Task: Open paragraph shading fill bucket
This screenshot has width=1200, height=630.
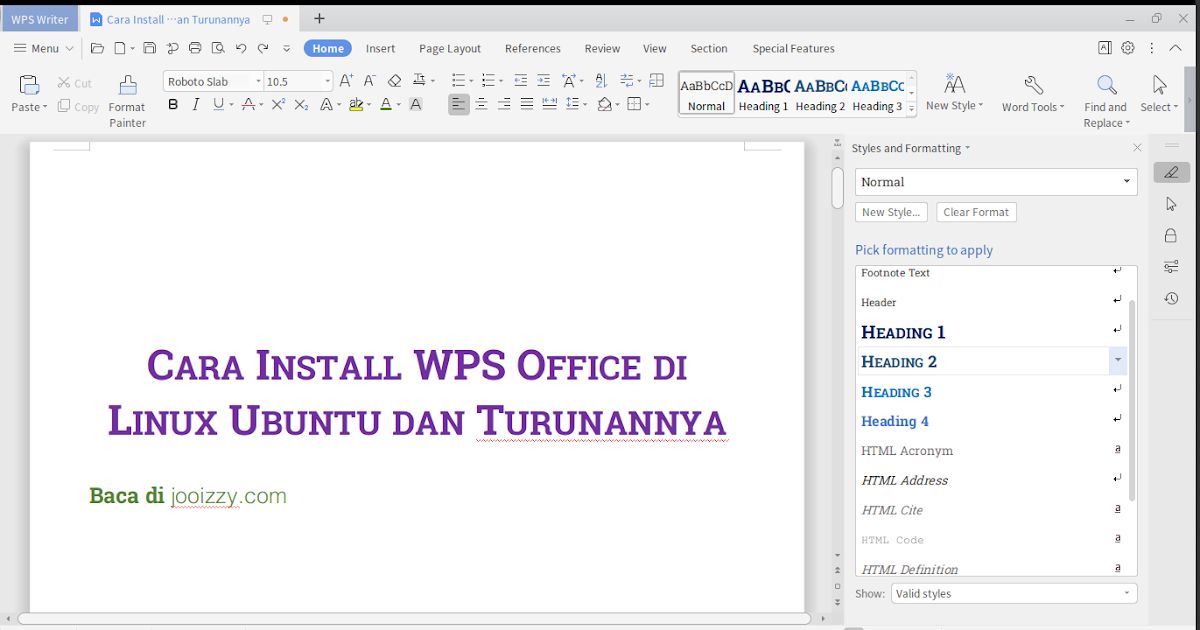Action: coord(604,104)
